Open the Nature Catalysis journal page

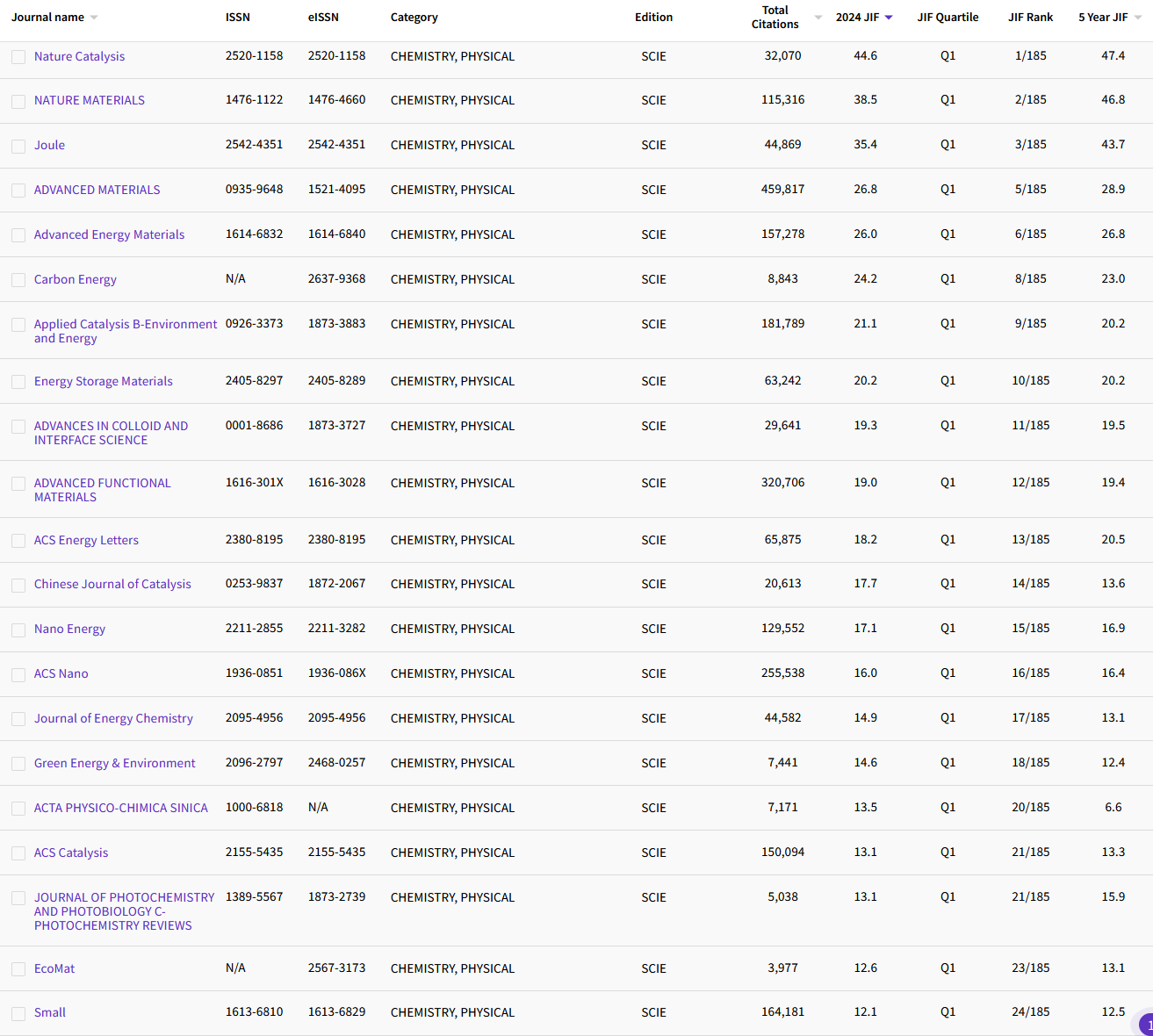(79, 56)
